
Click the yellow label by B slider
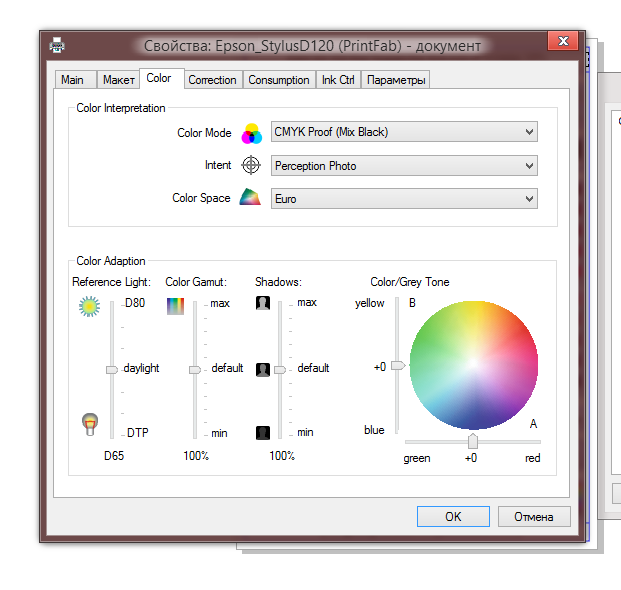[x=370, y=303]
